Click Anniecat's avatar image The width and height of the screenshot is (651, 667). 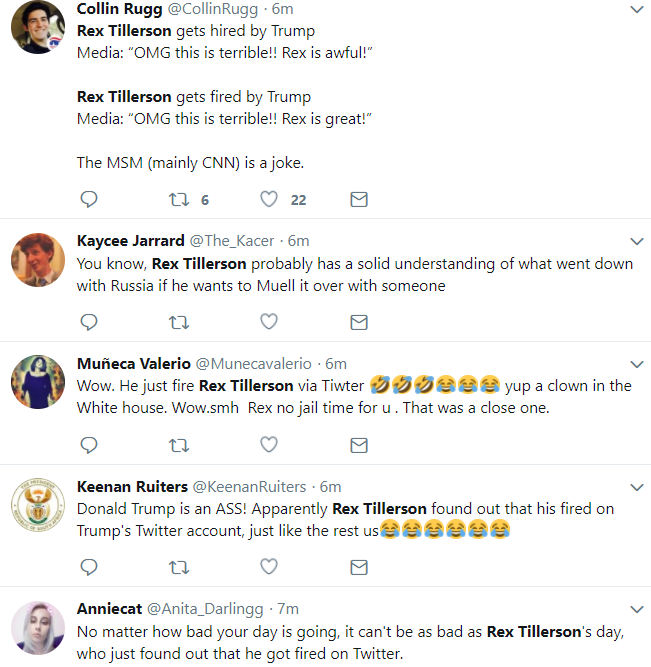tap(38, 630)
